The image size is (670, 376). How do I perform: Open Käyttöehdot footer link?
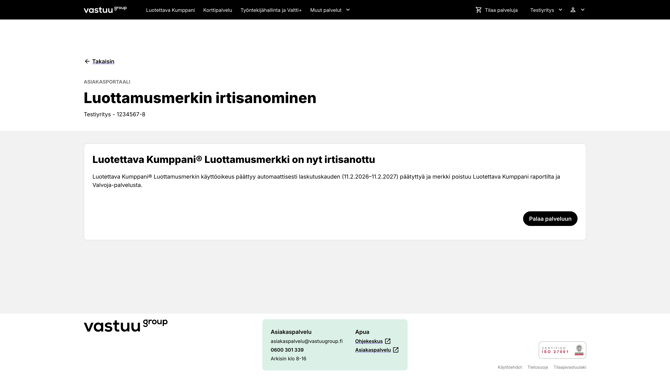pos(510,367)
